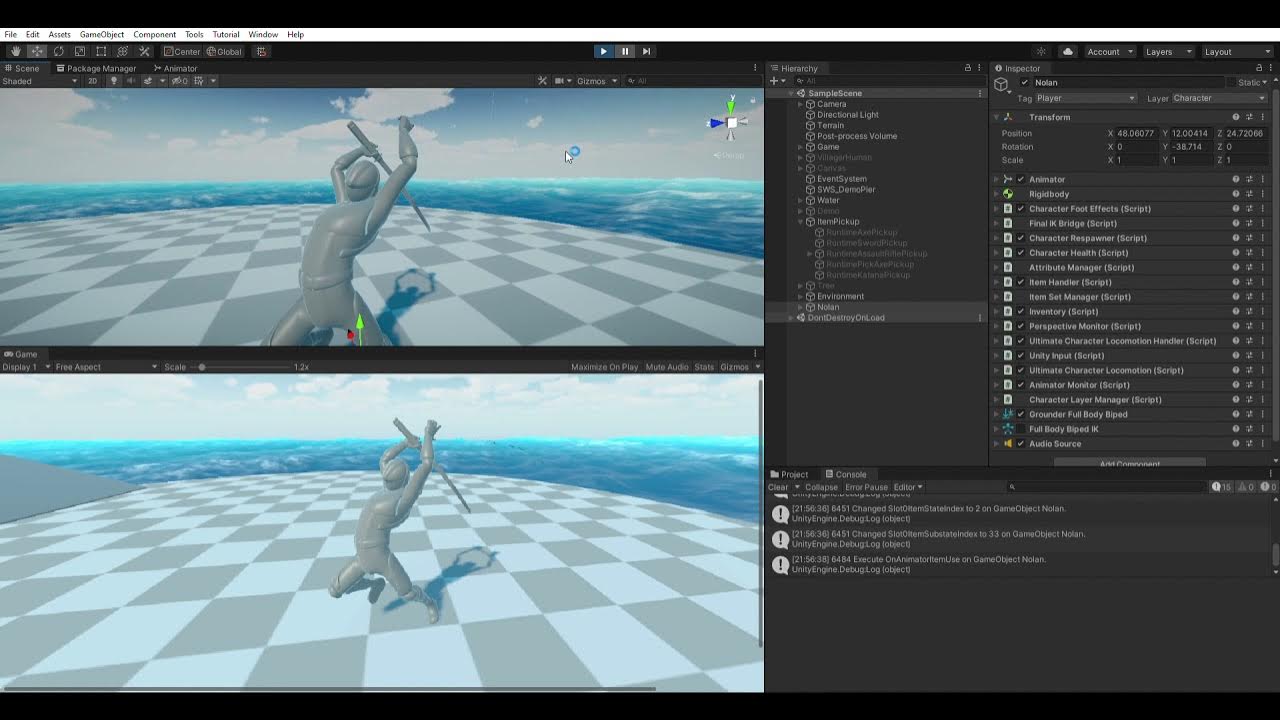Lock the Inspector panel

tap(1259, 68)
